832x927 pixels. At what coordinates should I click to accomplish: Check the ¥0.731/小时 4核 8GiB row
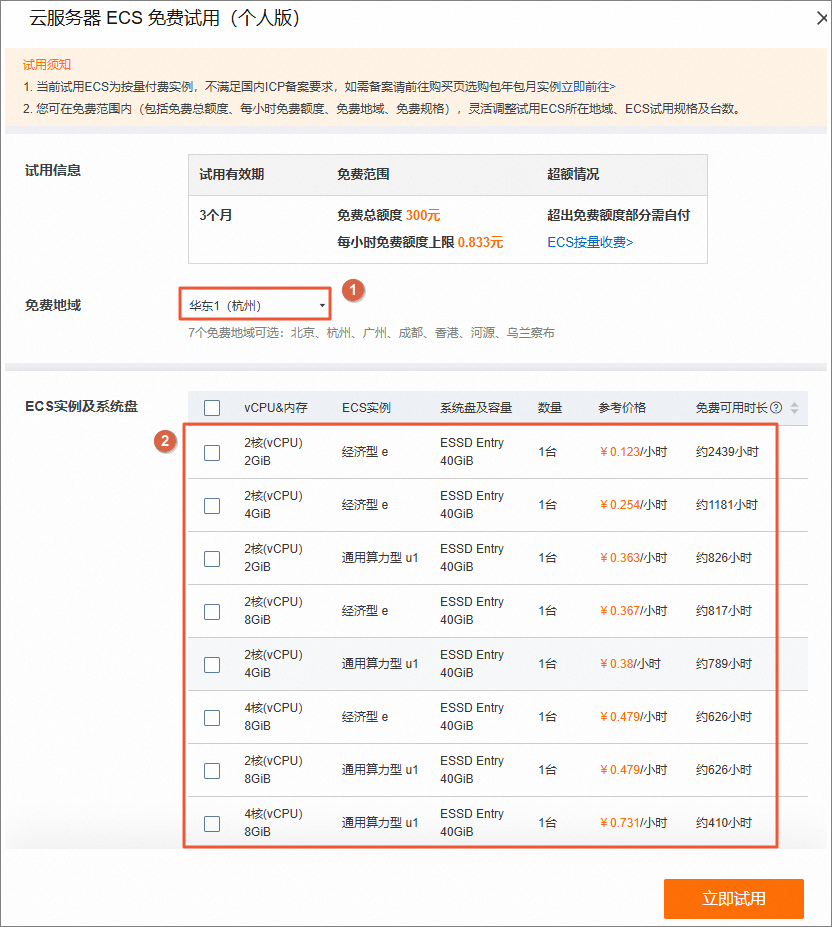[x=212, y=824]
